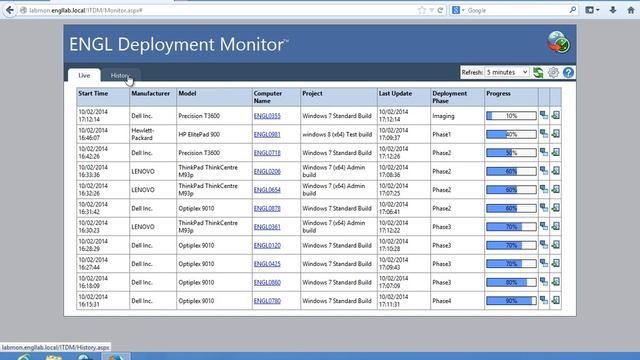
Task: Click the blue computers icon for ENGL0860
Action: pos(544,282)
